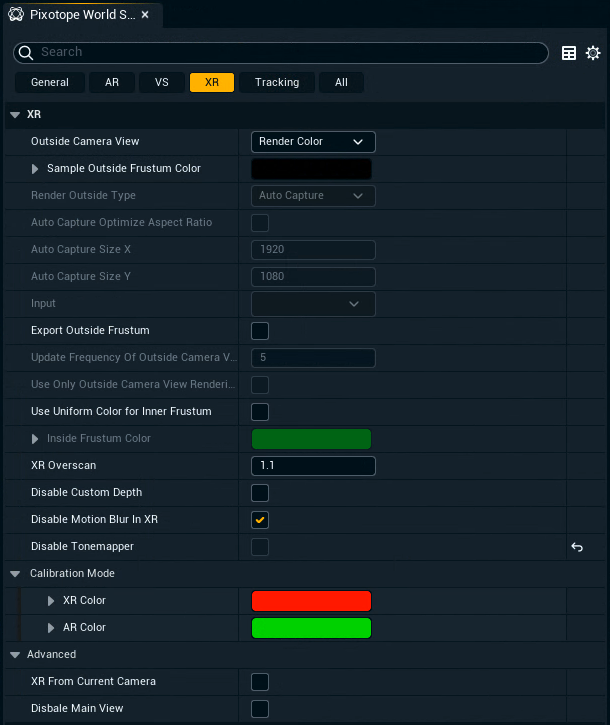Click the green AR Color swatch
Image resolution: width=610 pixels, height=725 pixels.
311,628
